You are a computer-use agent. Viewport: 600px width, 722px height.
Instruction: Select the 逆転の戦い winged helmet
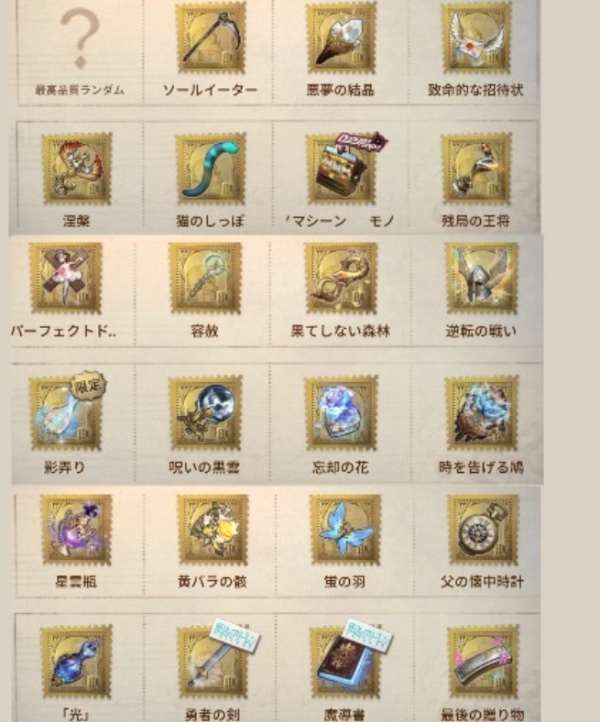coord(482,279)
